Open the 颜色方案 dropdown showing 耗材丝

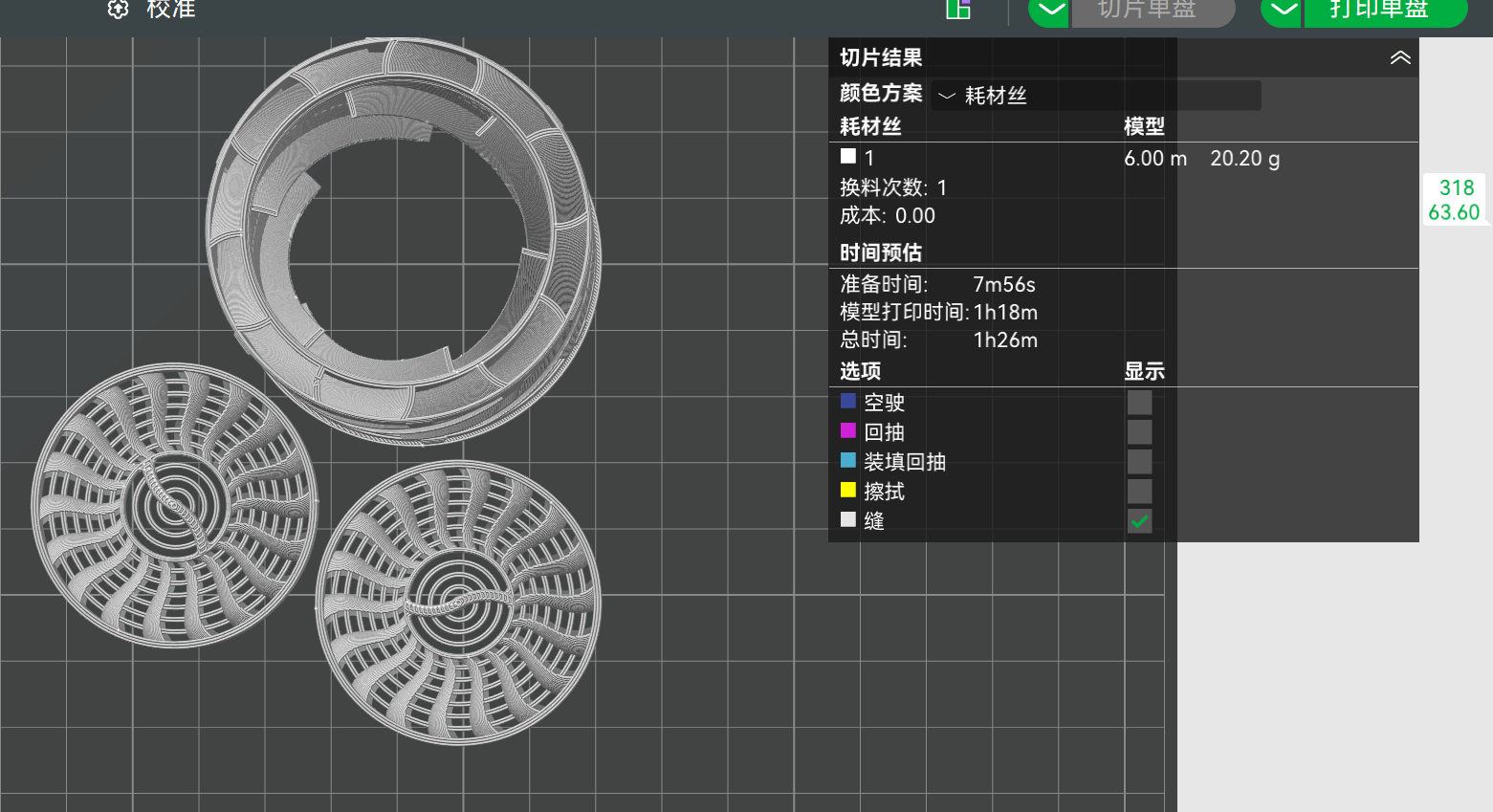point(1096,96)
